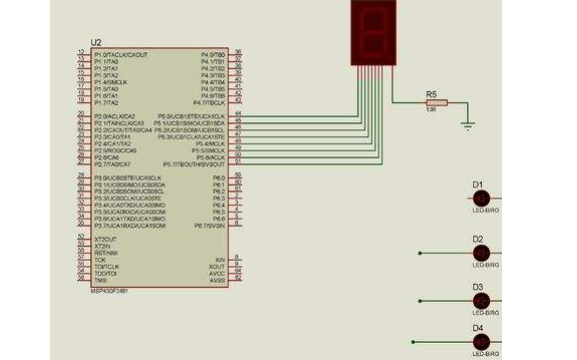Select the 7-segment display component
577x360 pixels.
pos(373,33)
